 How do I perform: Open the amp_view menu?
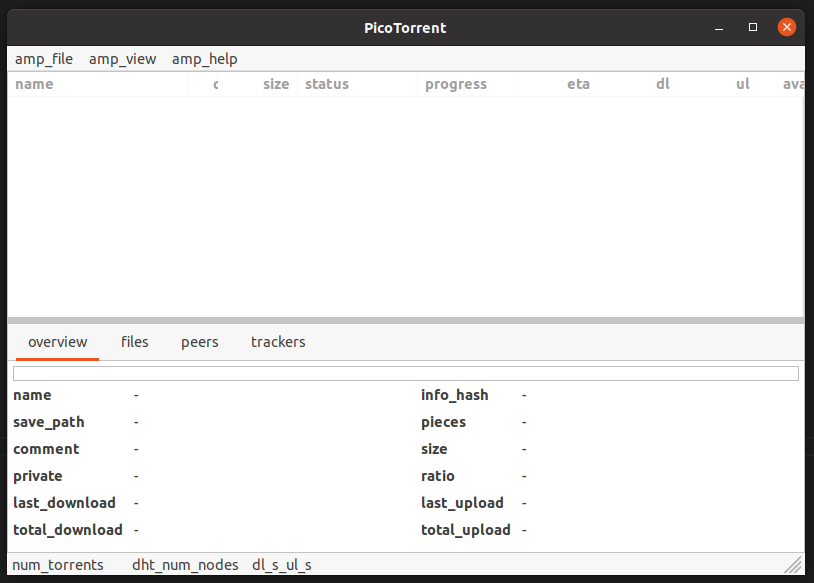click(123, 59)
